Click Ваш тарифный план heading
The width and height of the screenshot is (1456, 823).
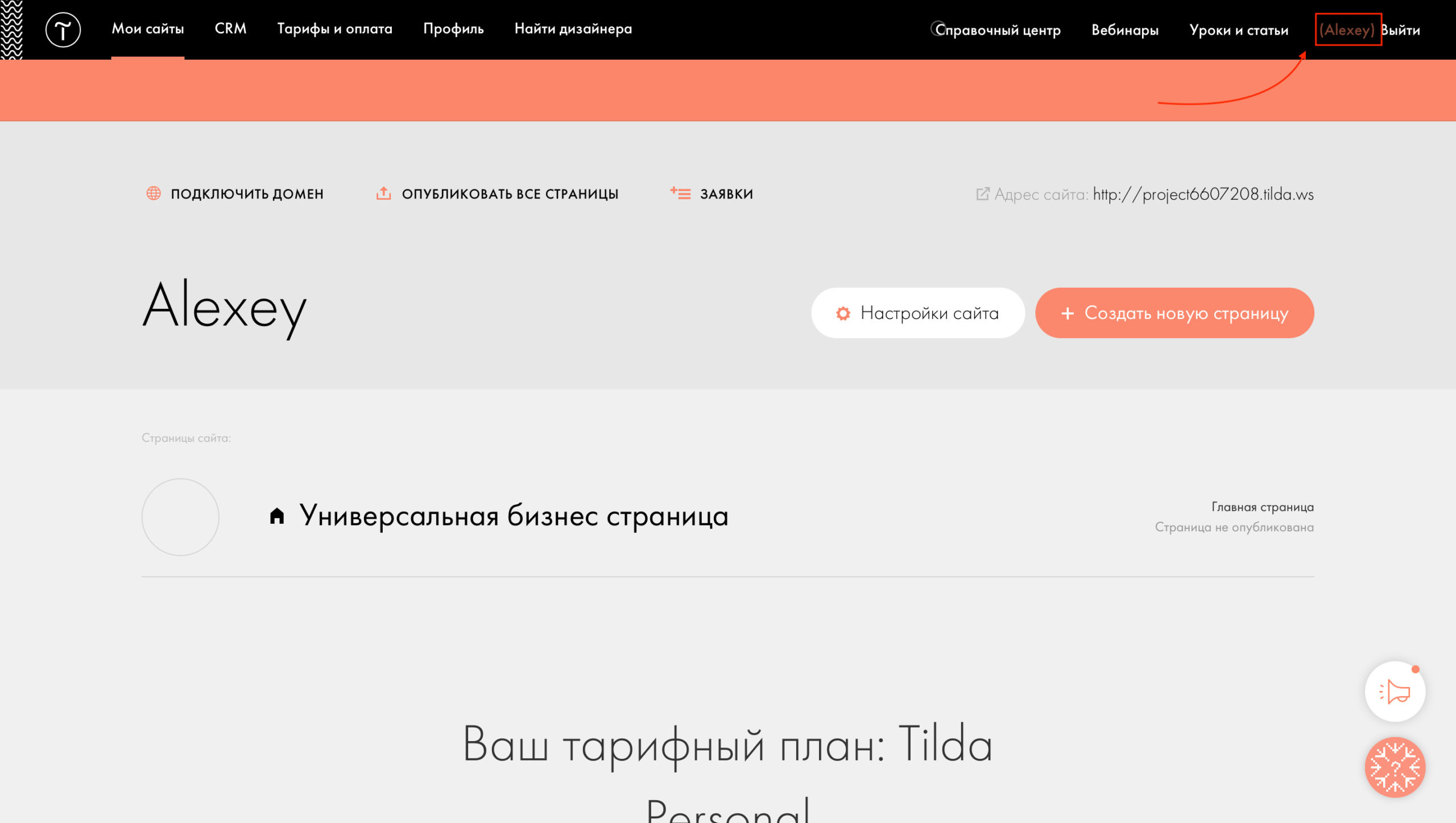coord(727,771)
